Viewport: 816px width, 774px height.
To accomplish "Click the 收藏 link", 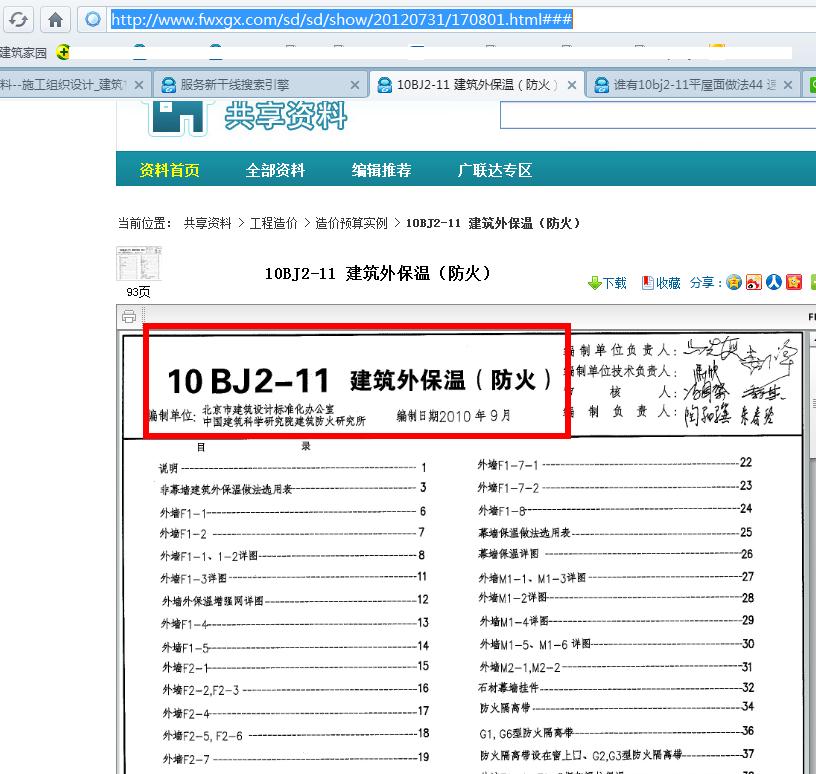I will 668,283.
